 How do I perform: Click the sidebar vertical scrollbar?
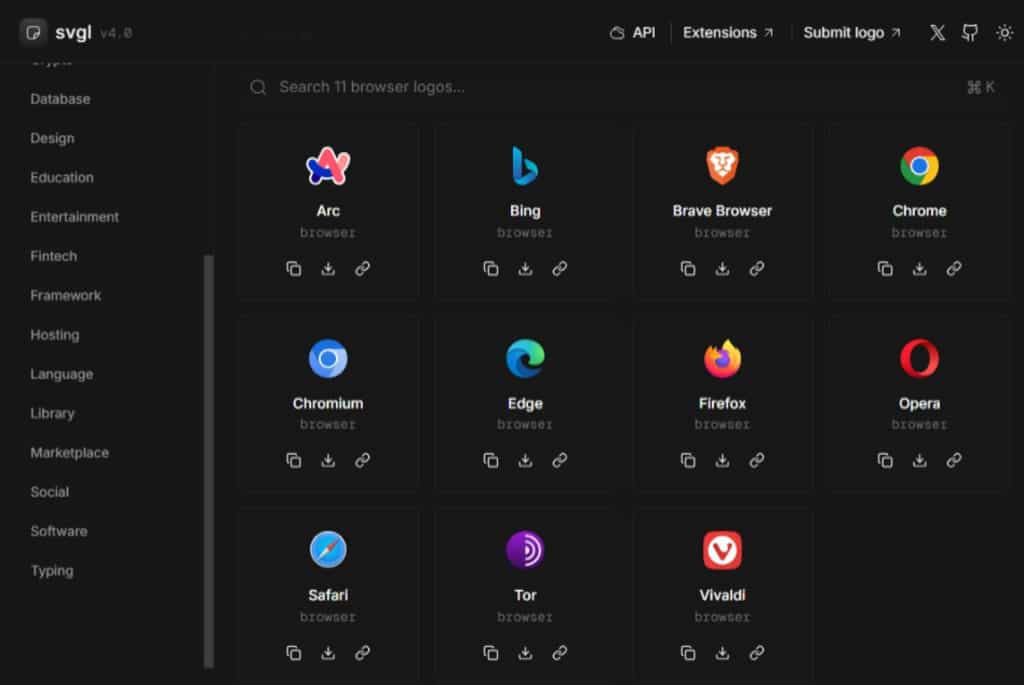coord(208,460)
